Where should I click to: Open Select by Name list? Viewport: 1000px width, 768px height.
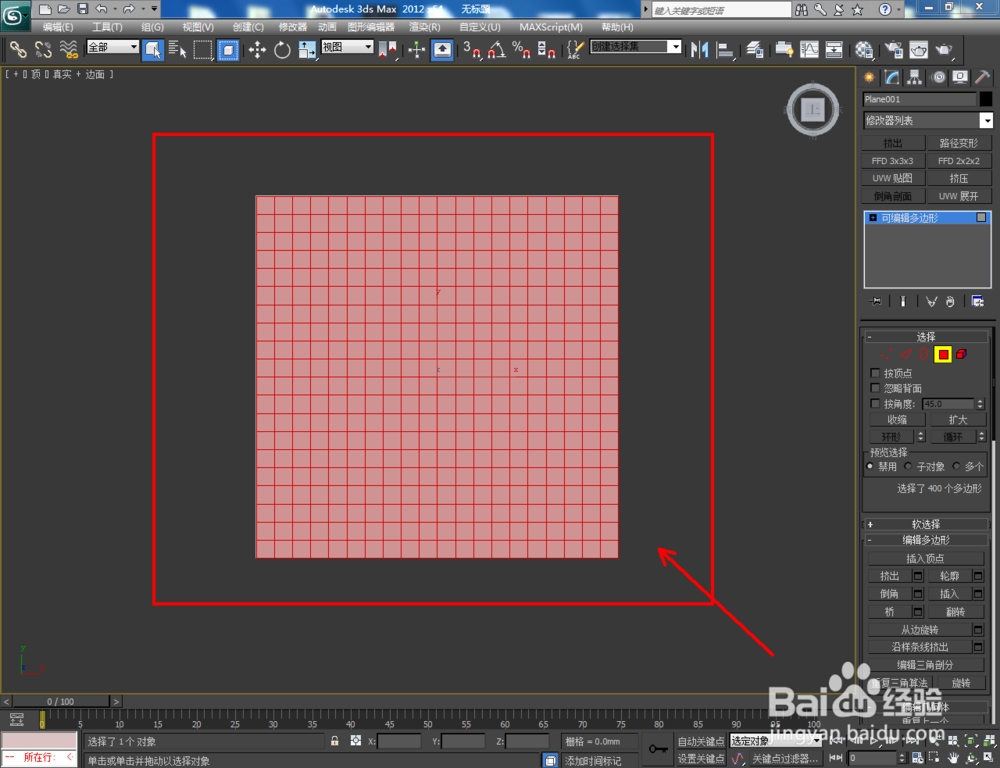177,49
